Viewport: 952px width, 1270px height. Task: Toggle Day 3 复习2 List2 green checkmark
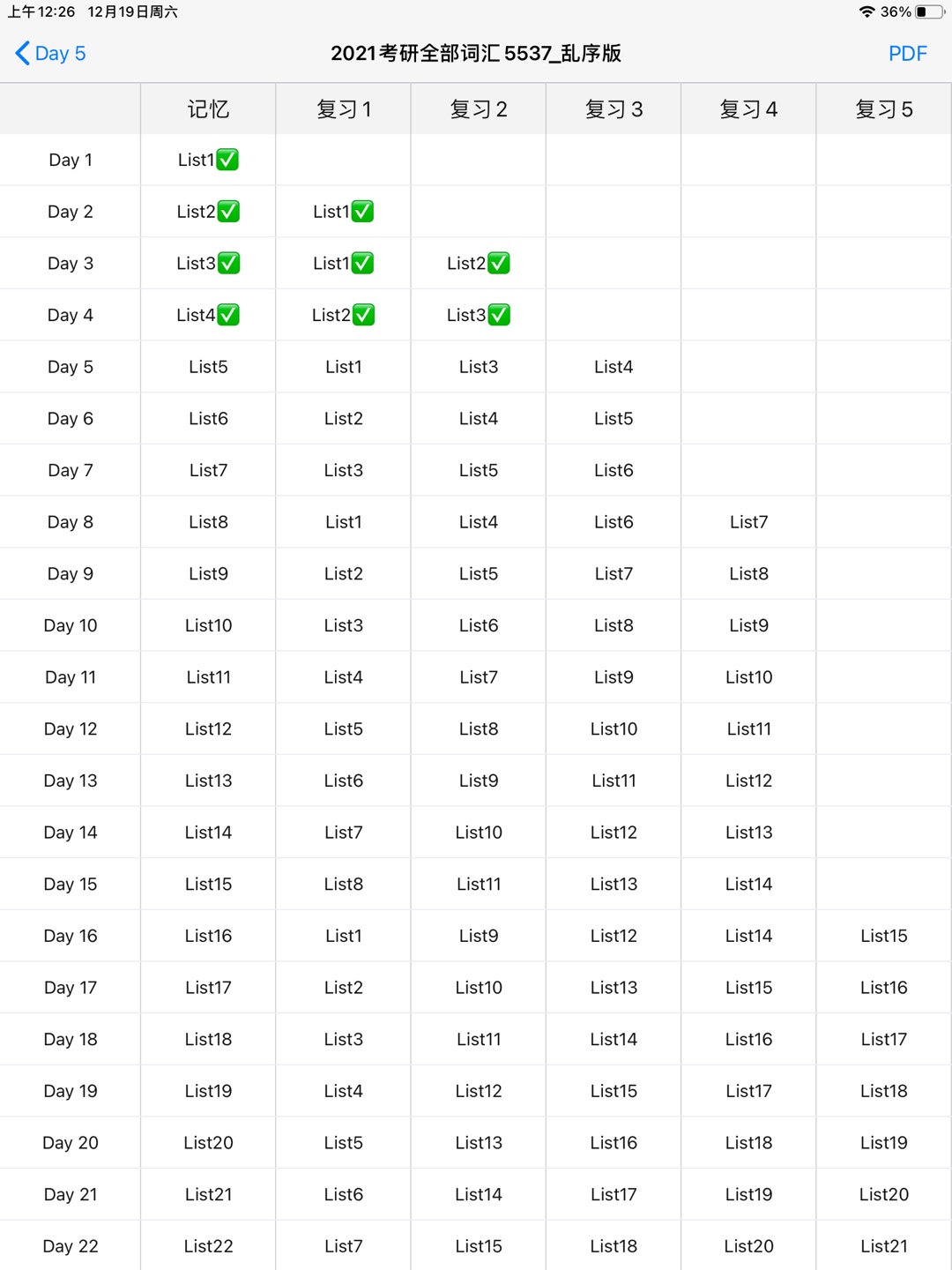point(499,263)
